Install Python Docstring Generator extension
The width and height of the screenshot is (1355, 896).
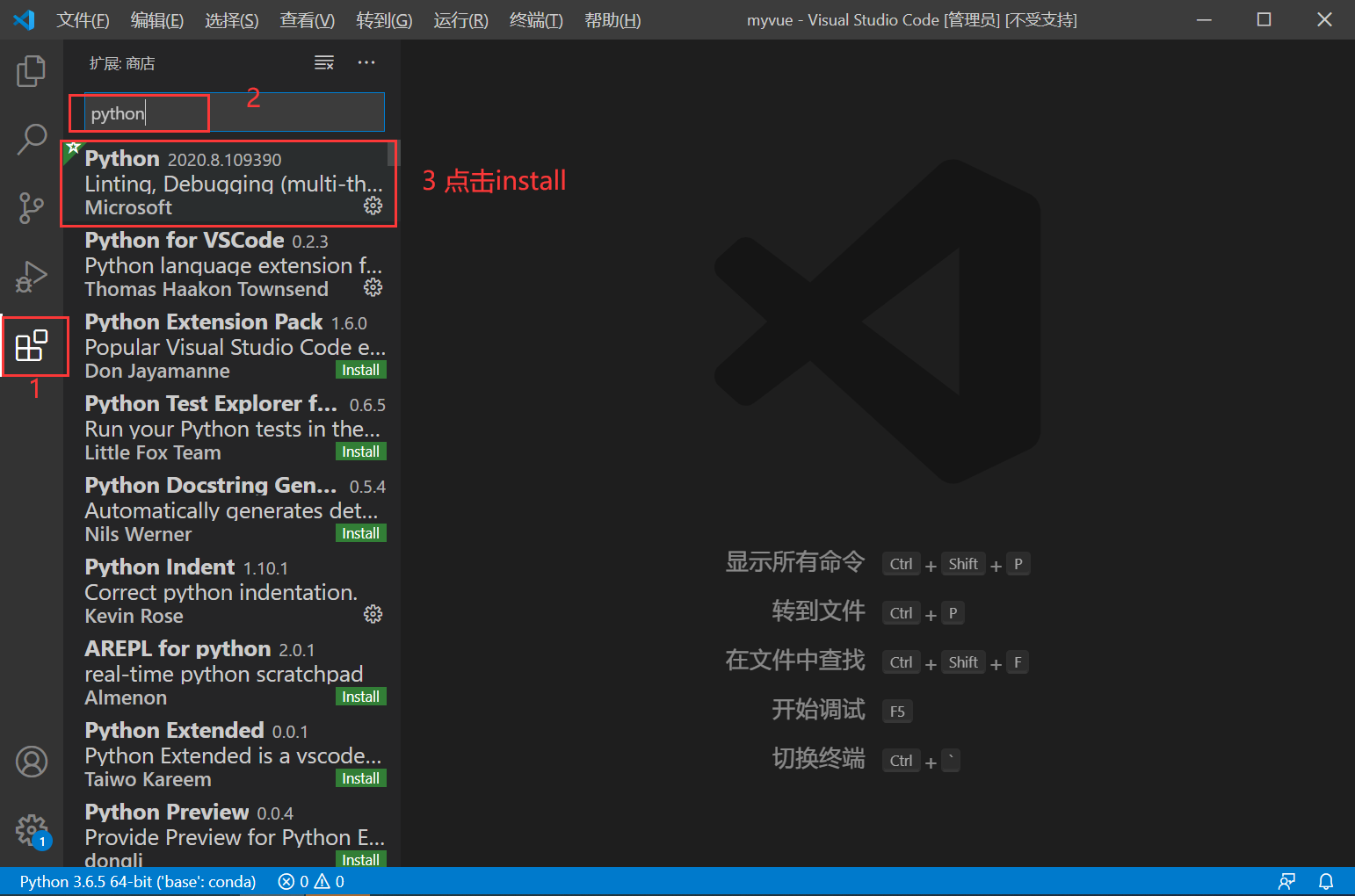[x=361, y=533]
